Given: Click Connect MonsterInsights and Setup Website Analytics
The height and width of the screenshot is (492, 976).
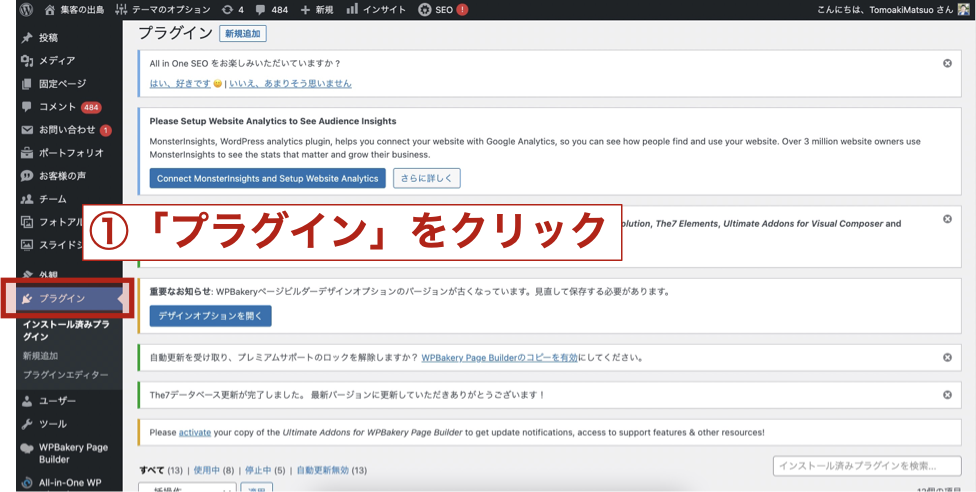Looking at the screenshot, I should coord(268,178).
